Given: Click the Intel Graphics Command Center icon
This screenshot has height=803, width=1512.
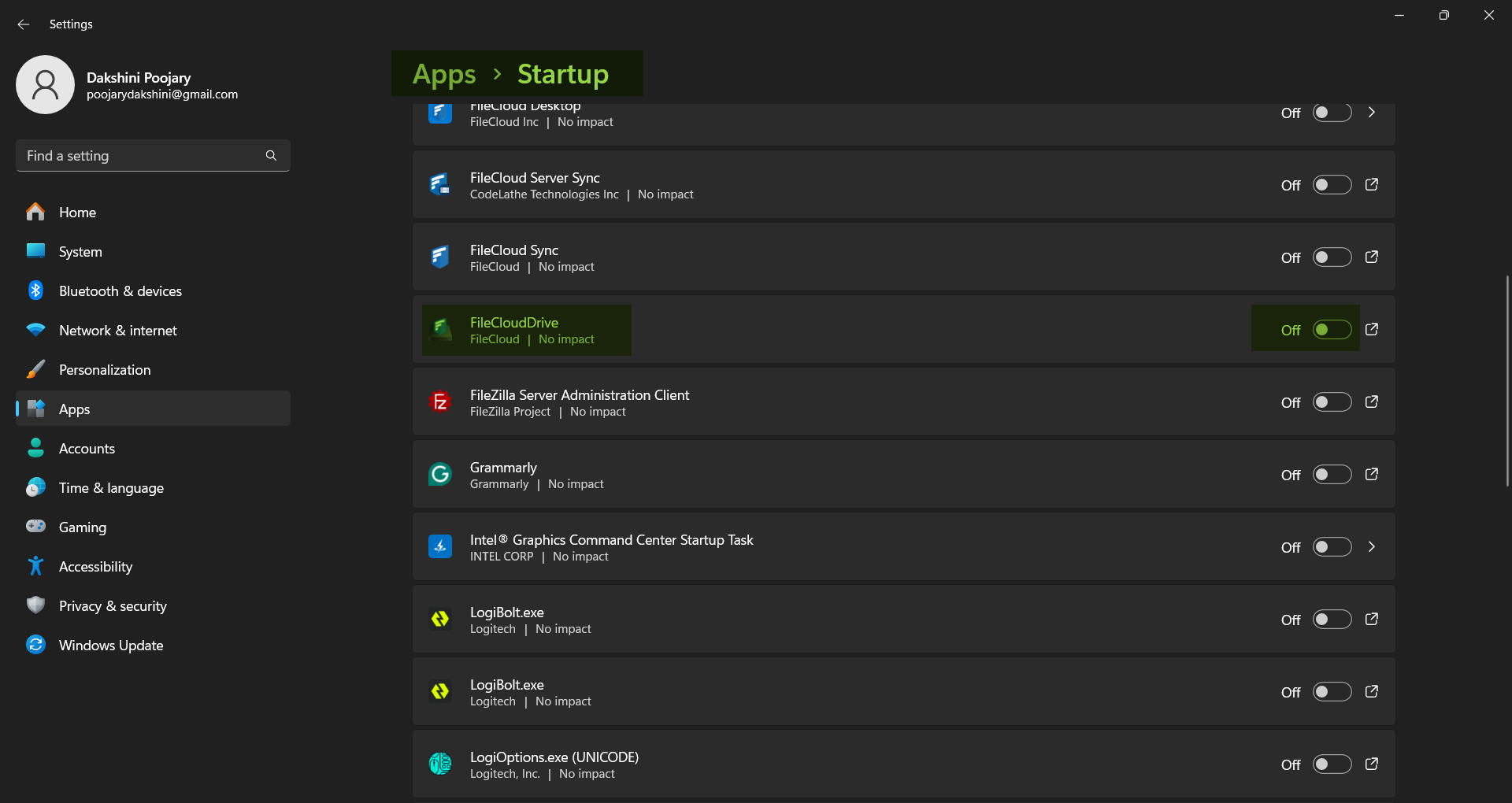Looking at the screenshot, I should click(x=440, y=547).
